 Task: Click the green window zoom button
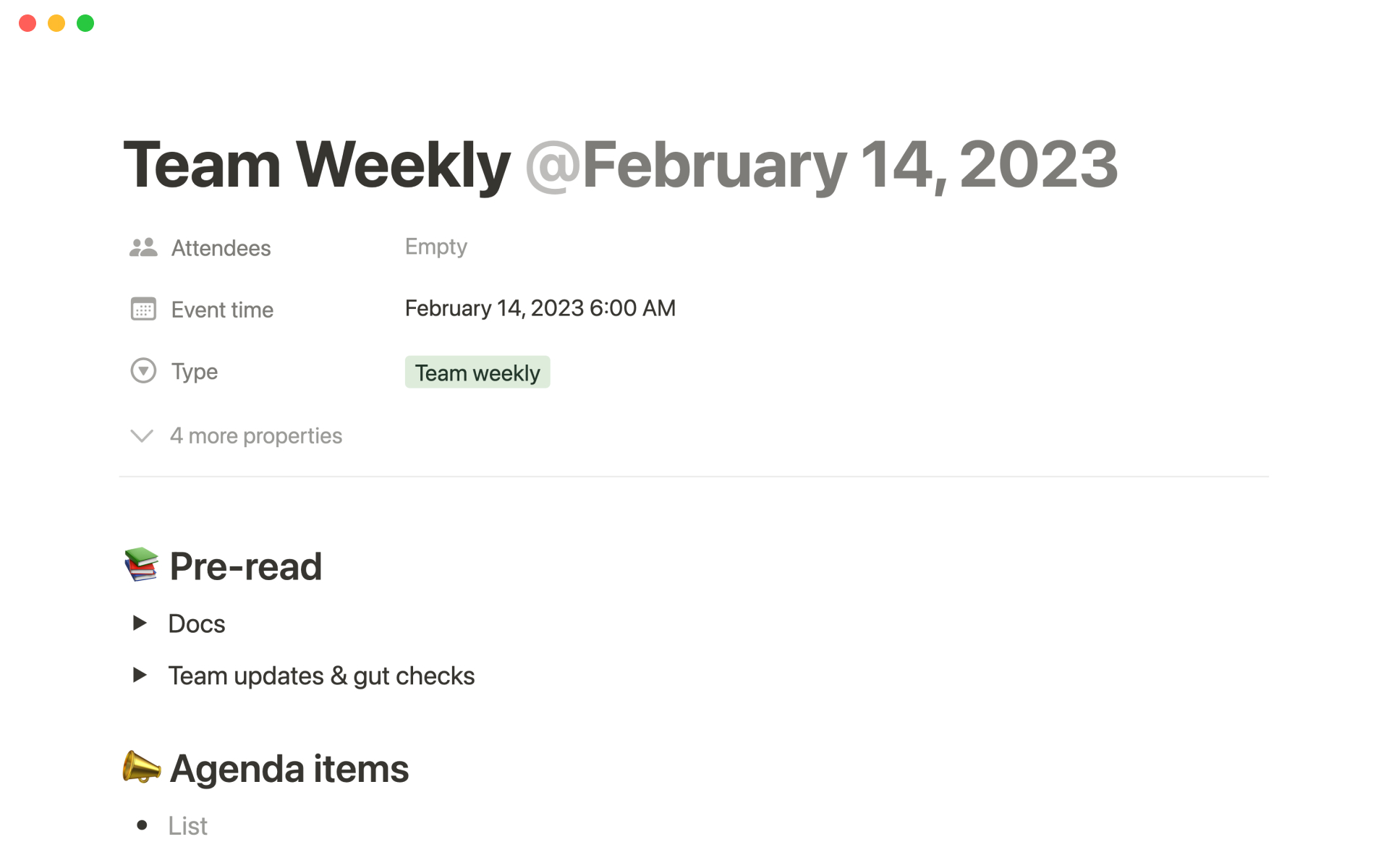click(85, 23)
